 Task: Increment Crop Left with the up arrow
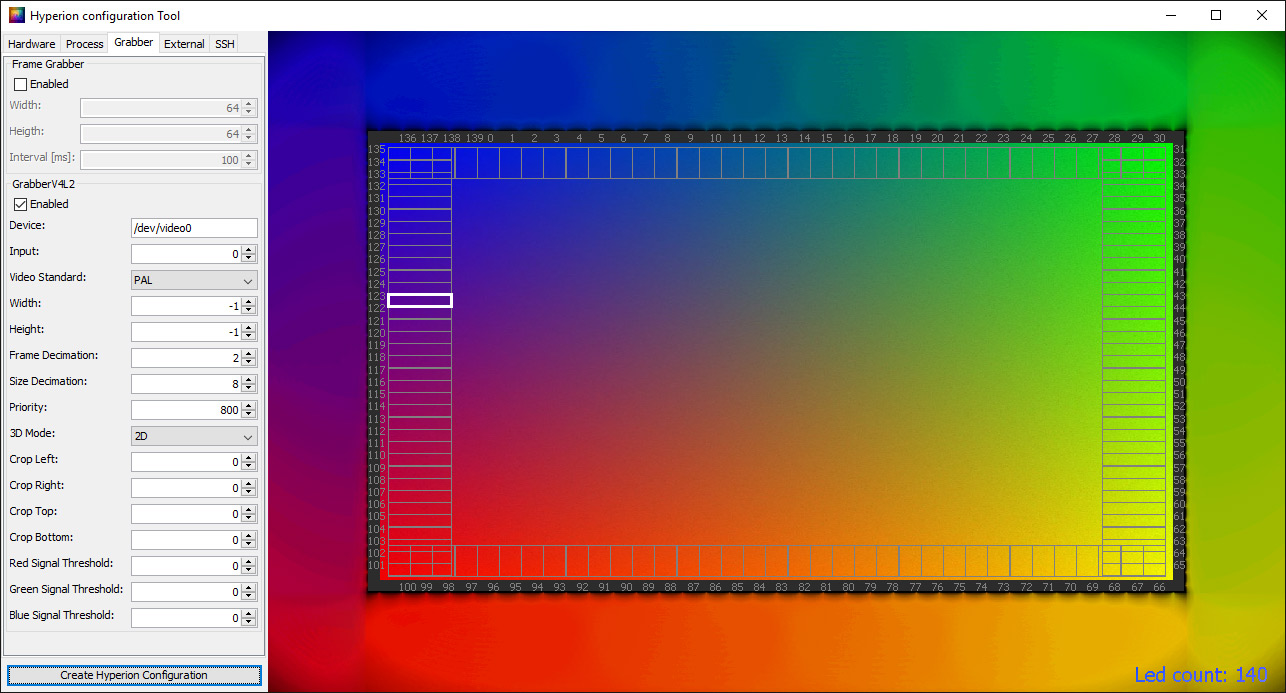249,458
